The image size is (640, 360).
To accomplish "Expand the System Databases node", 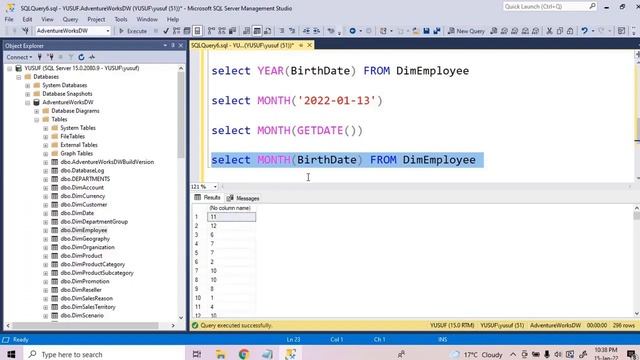I will (x=28, y=85).
